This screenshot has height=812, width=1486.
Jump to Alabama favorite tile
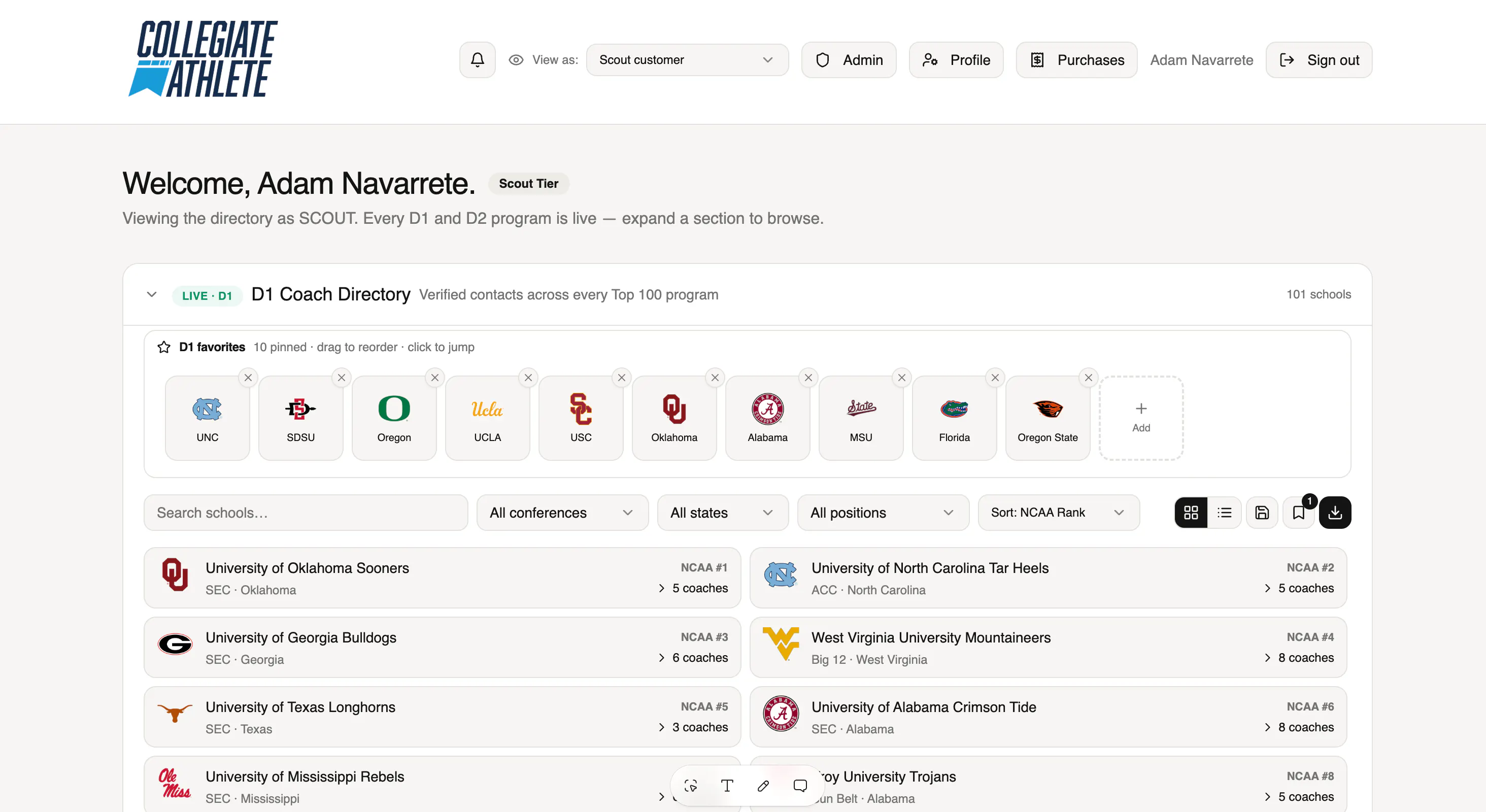pos(768,419)
